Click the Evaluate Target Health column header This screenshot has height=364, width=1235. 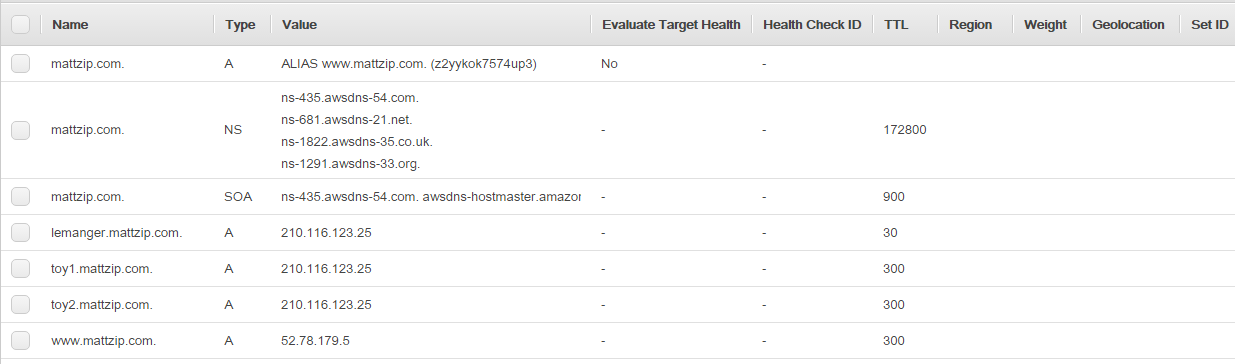671,24
